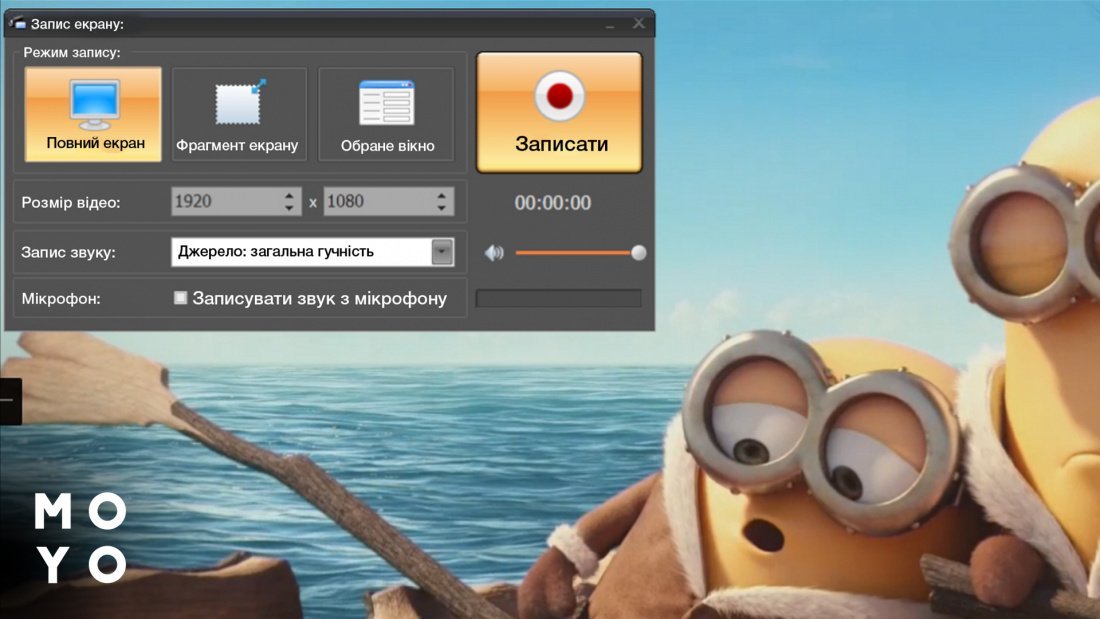Click the app icon in the title bar
The height and width of the screenshot is (619, 1100).
pyautogui.click(x=16, y=22)
